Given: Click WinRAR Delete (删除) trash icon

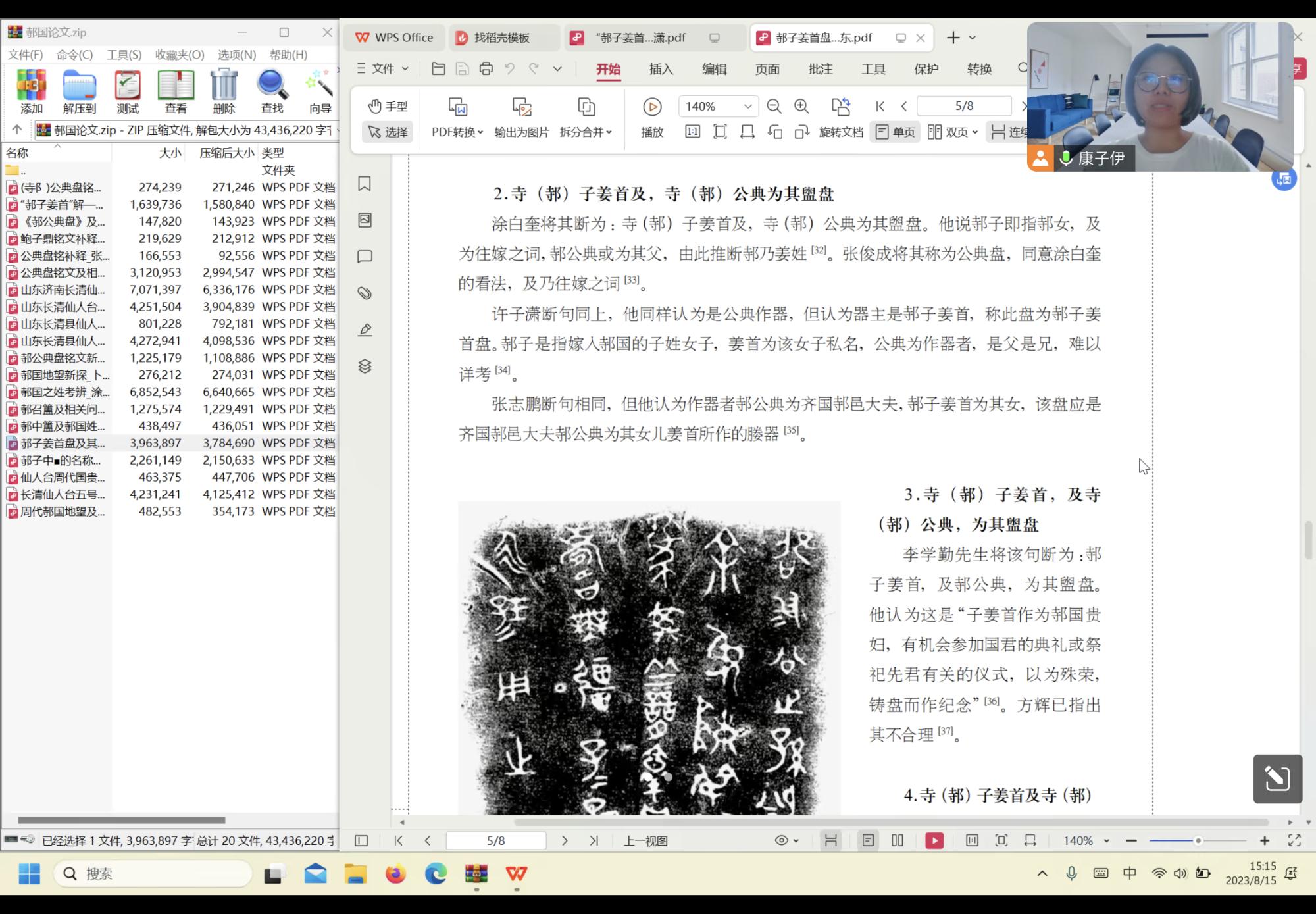Looking at the screenshot, I should pyautogui.click(x=224, y=86).
